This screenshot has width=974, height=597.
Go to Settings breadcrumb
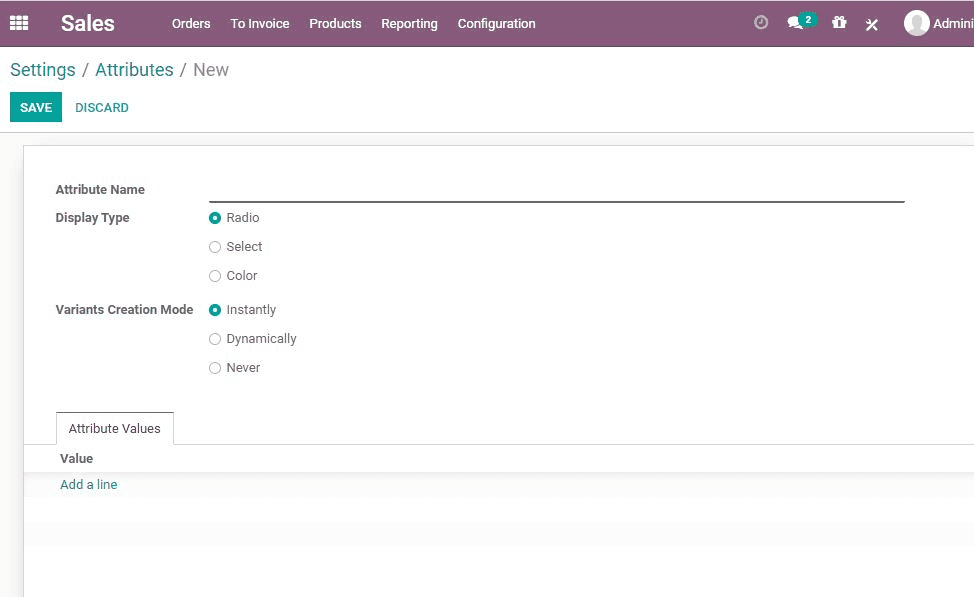[x=43, y=70]
